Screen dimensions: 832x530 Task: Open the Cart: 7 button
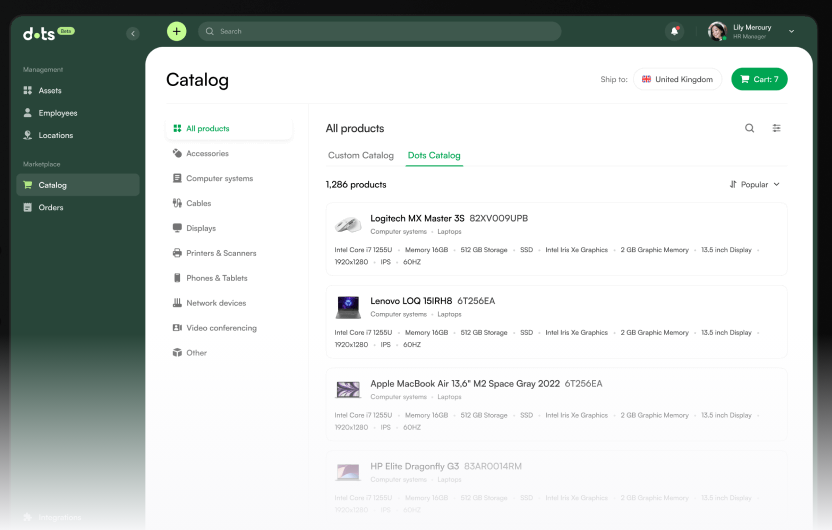point(759,79)
